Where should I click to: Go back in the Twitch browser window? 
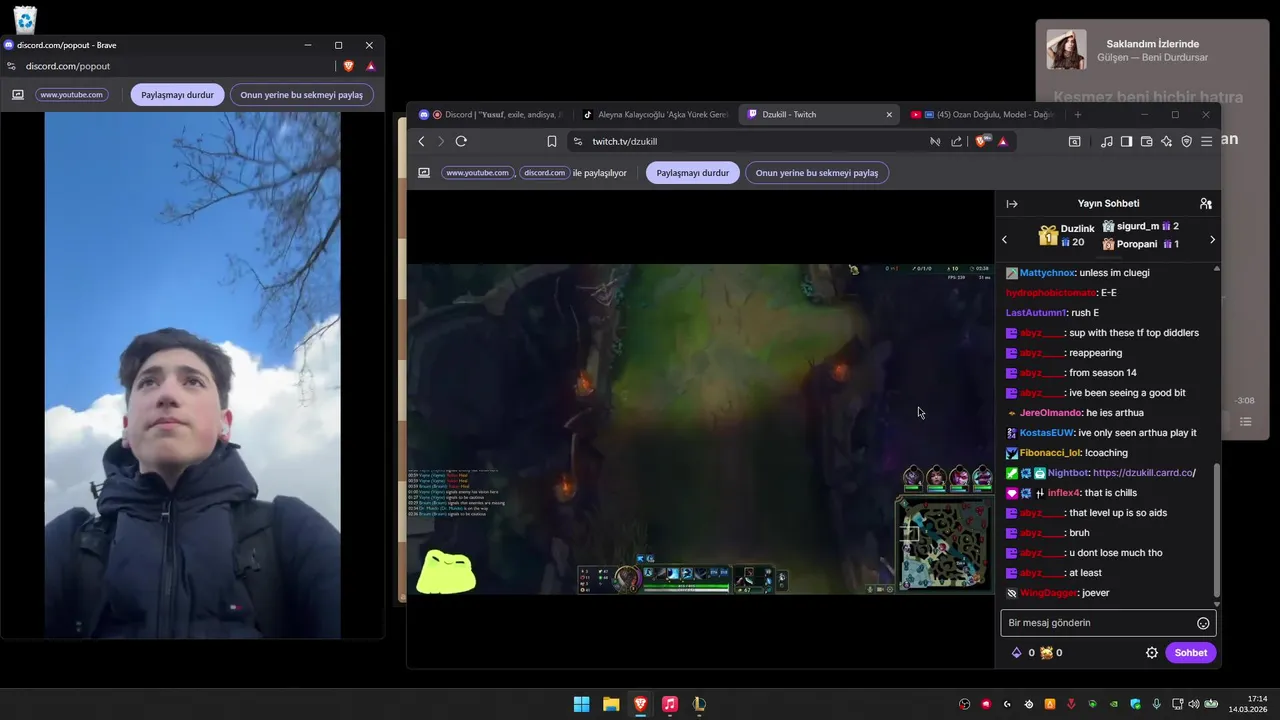(x=422, y=142)
